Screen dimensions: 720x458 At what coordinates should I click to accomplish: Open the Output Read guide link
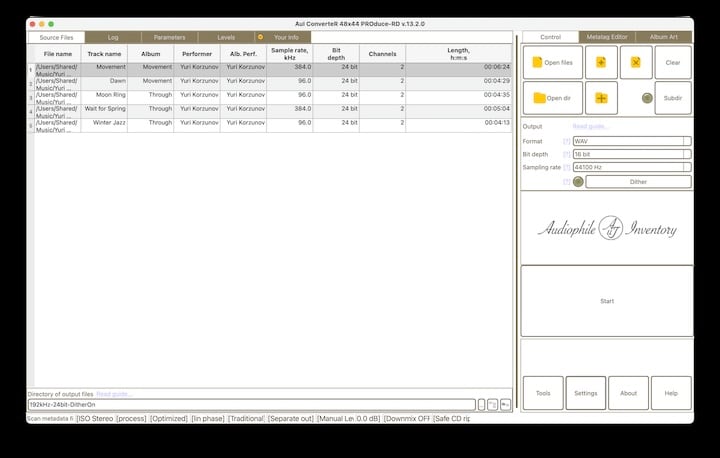pos(591,126)
